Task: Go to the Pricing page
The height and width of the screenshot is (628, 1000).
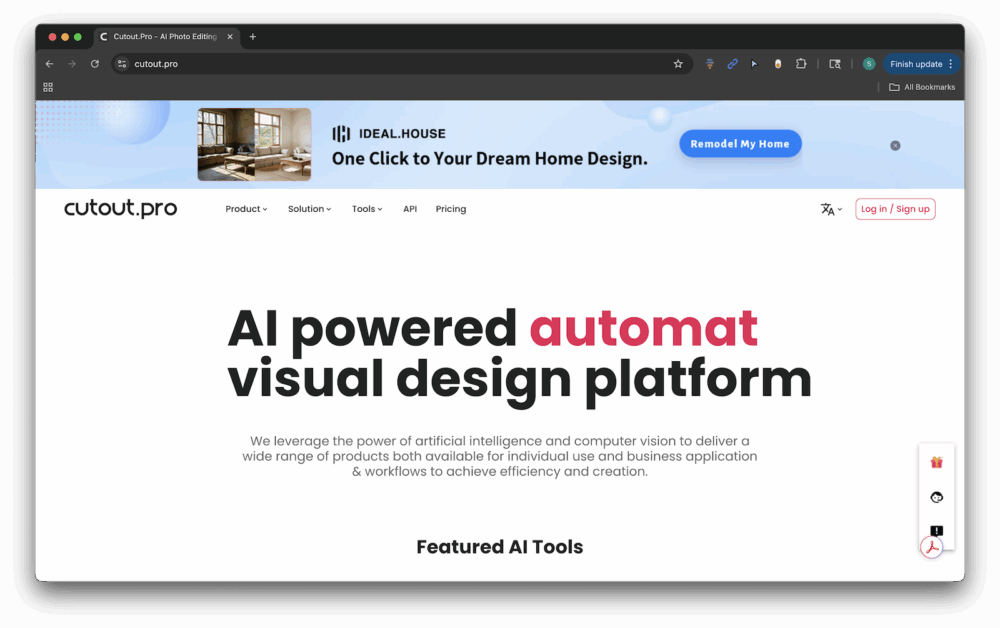Action: [x=451, y=209]
